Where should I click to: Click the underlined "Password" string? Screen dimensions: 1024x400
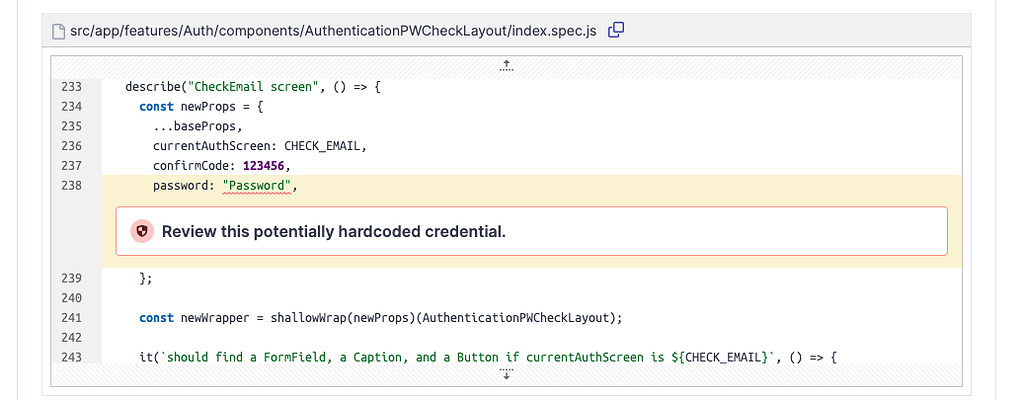tap(258, 186)
